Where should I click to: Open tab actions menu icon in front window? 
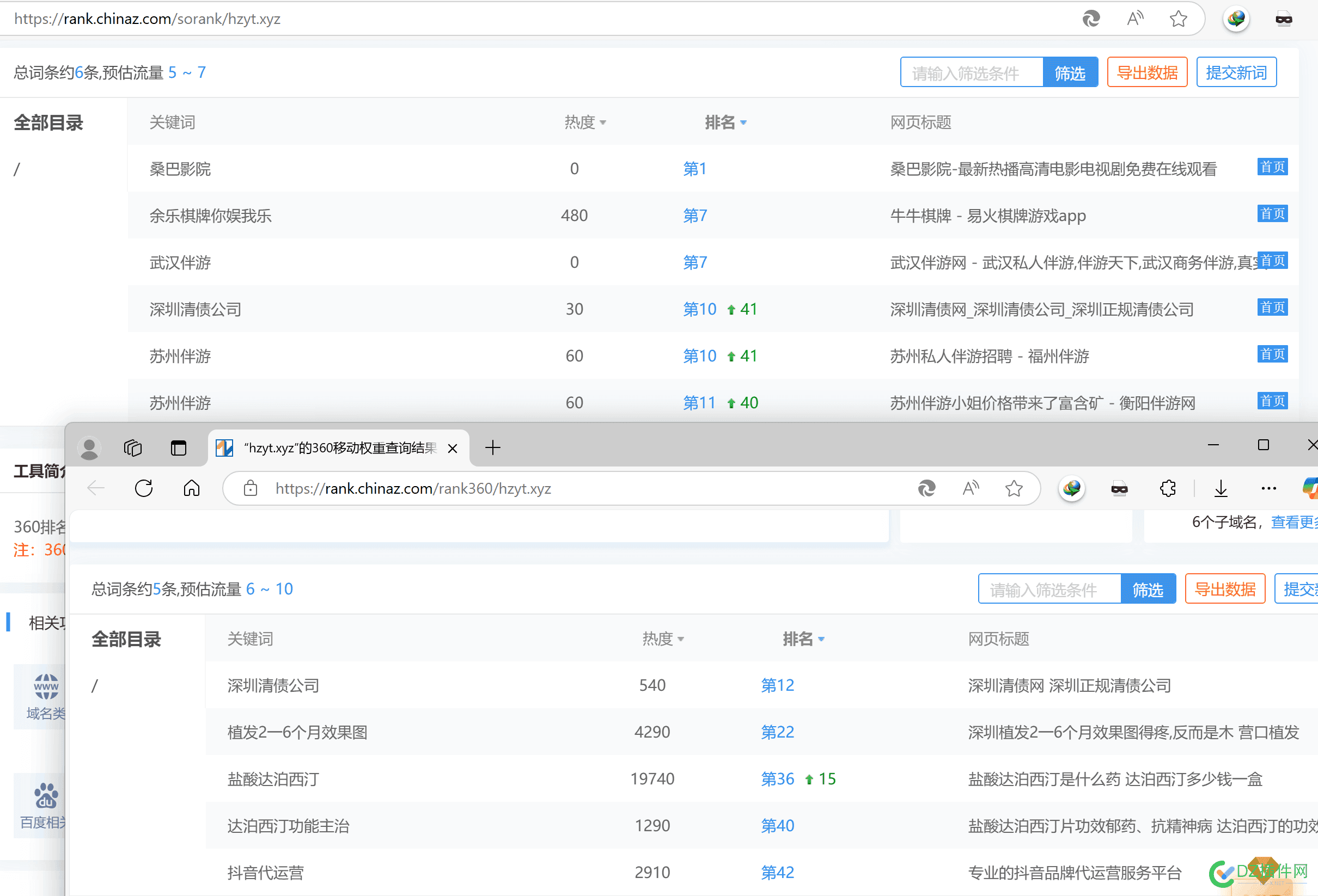click(x=179, y=449)
